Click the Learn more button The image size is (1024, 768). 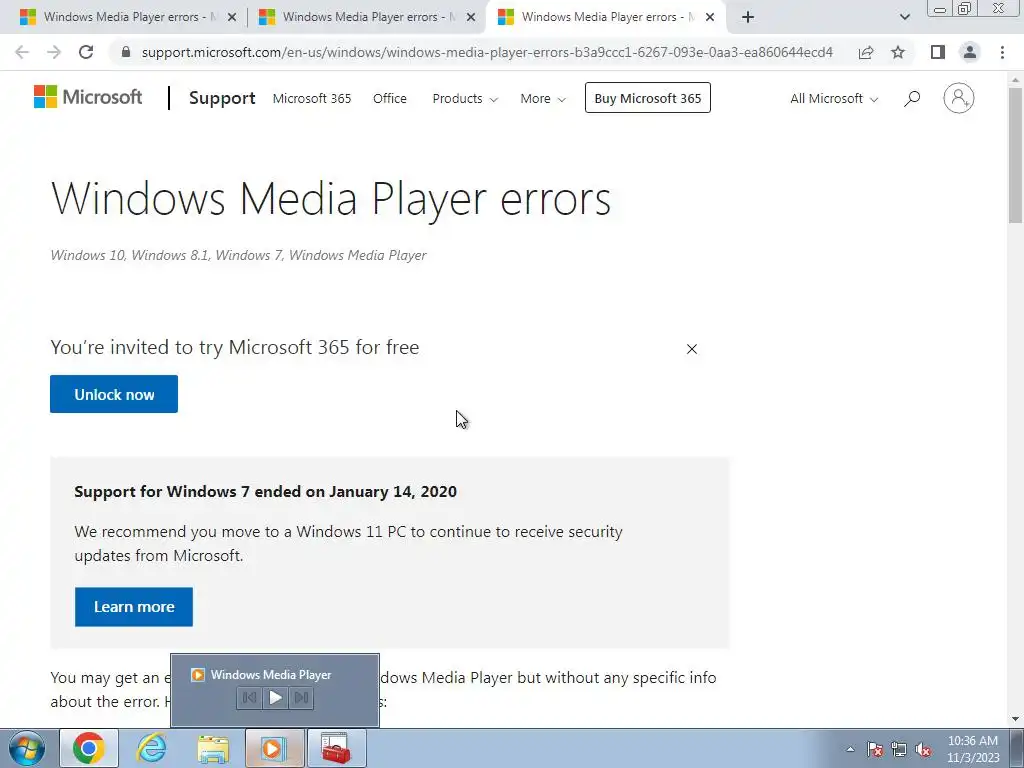click(x=134, y=607)
